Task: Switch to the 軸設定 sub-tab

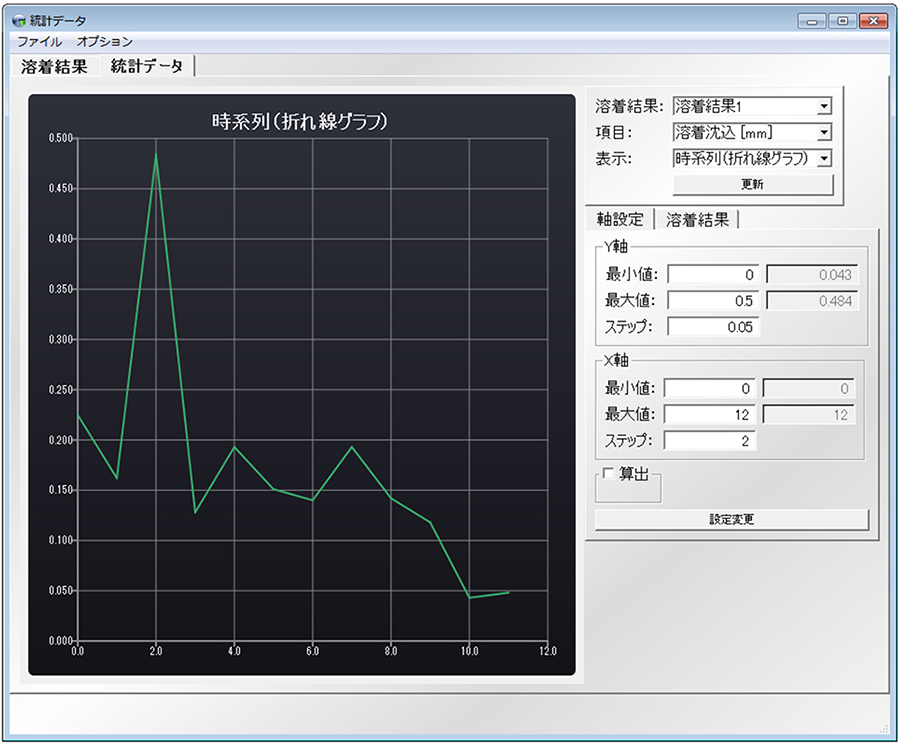Action: pos(620,219)
